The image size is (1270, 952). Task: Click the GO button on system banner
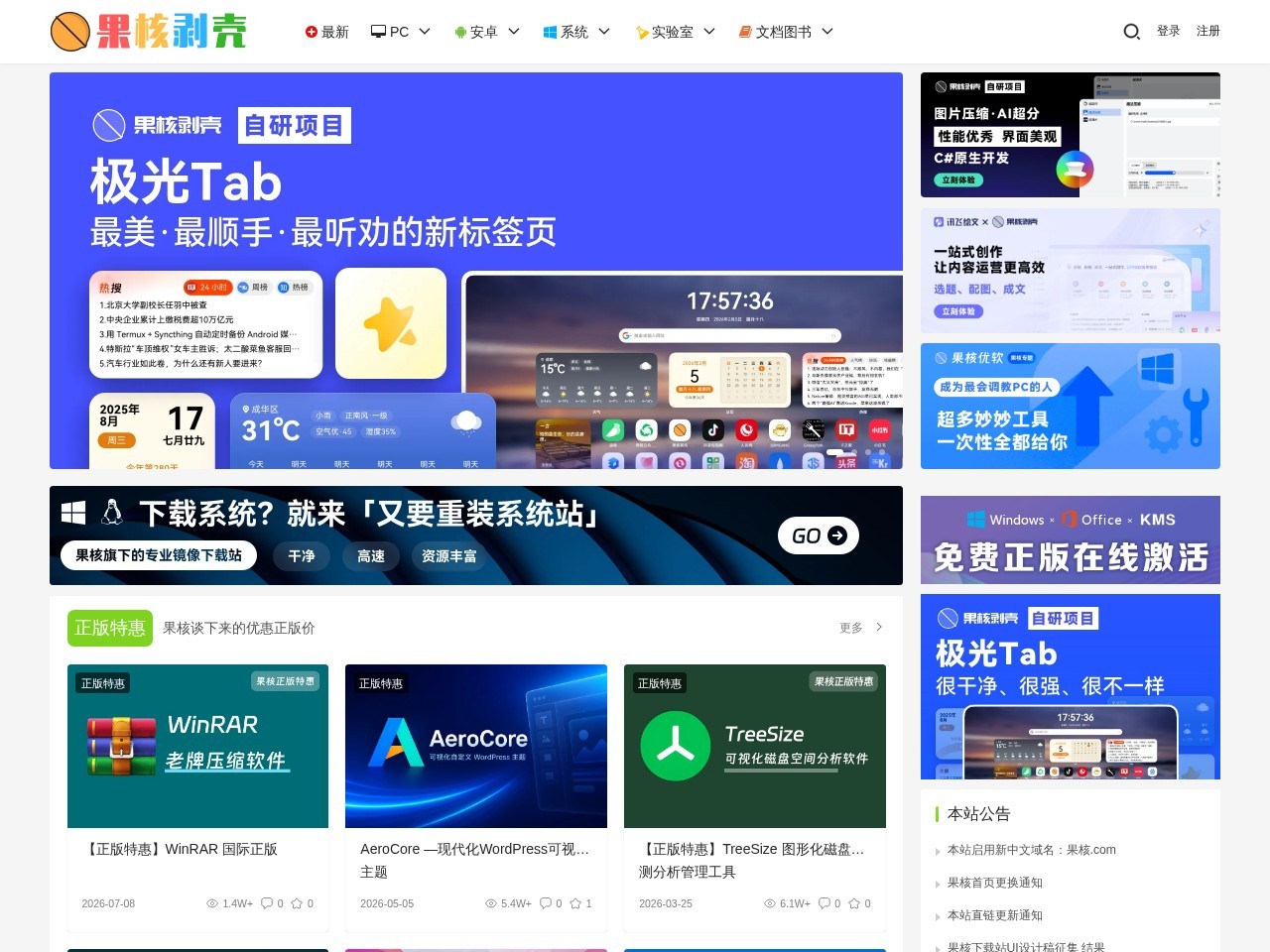click(x=819, y=535)
